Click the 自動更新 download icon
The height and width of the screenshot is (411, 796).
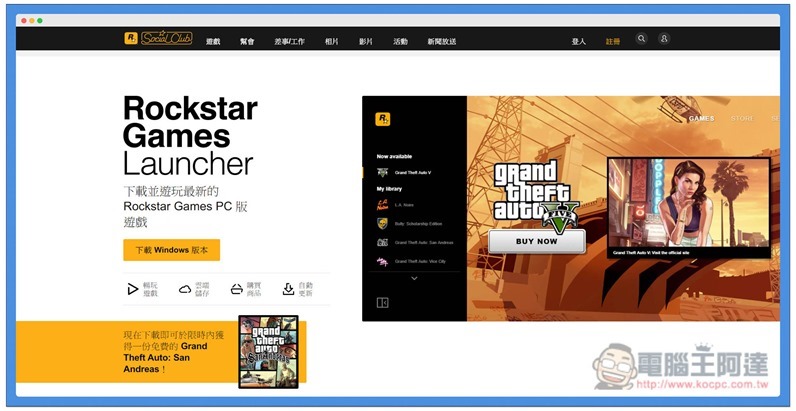point(288,289)
